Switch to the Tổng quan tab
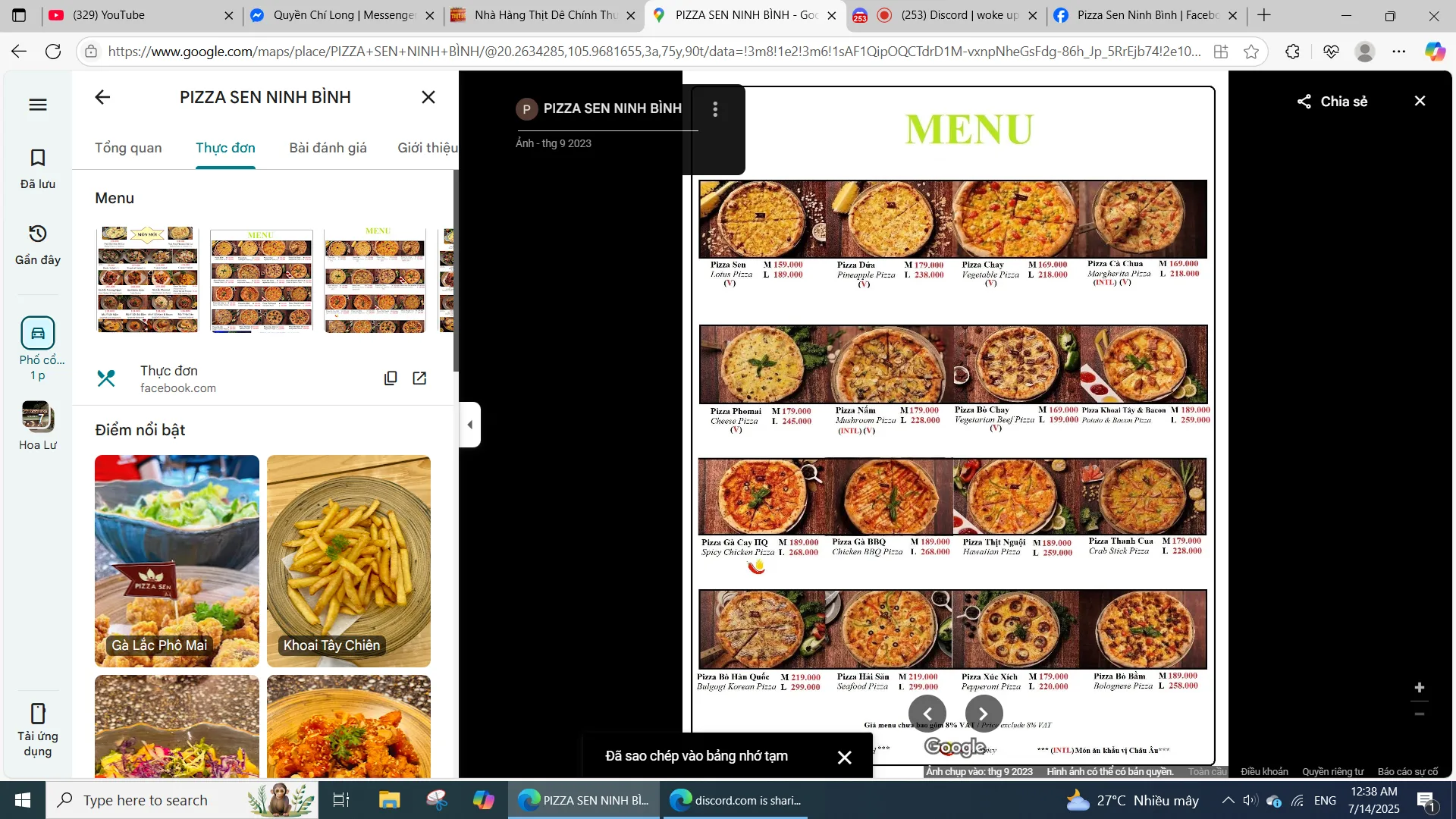Image resolution: width=1456 pixels, height=819 pixels. (x=128, y=148)
